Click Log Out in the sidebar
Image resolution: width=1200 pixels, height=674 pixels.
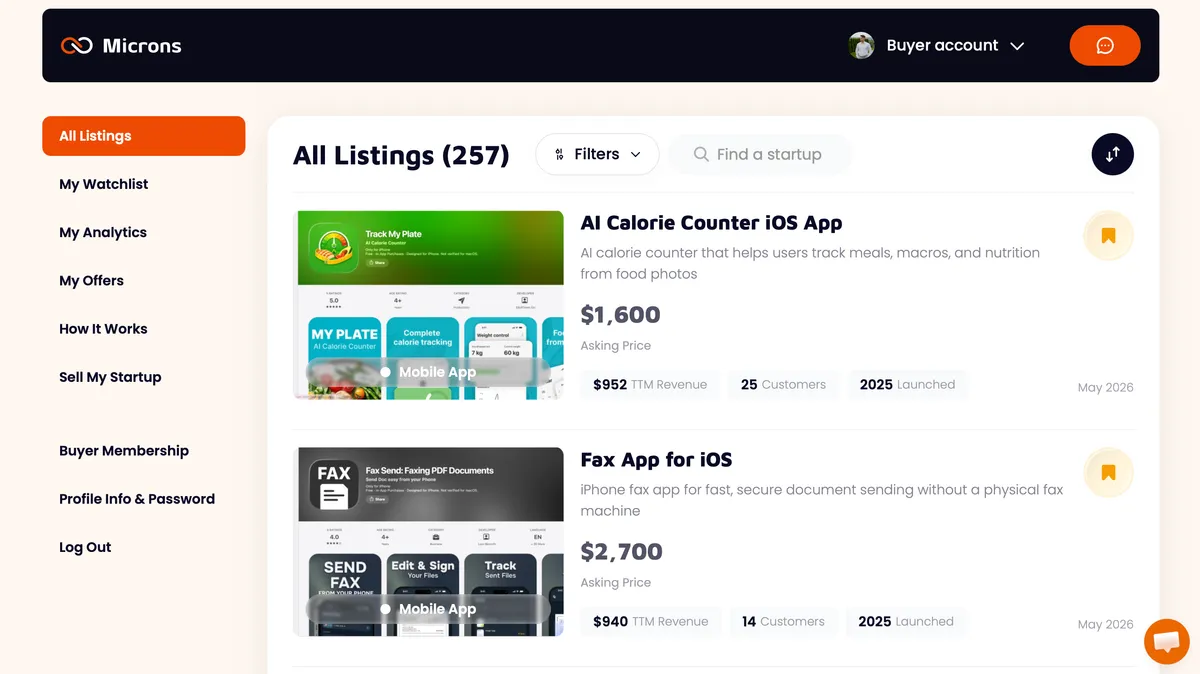pyautogui.click(x=85, y=547)
